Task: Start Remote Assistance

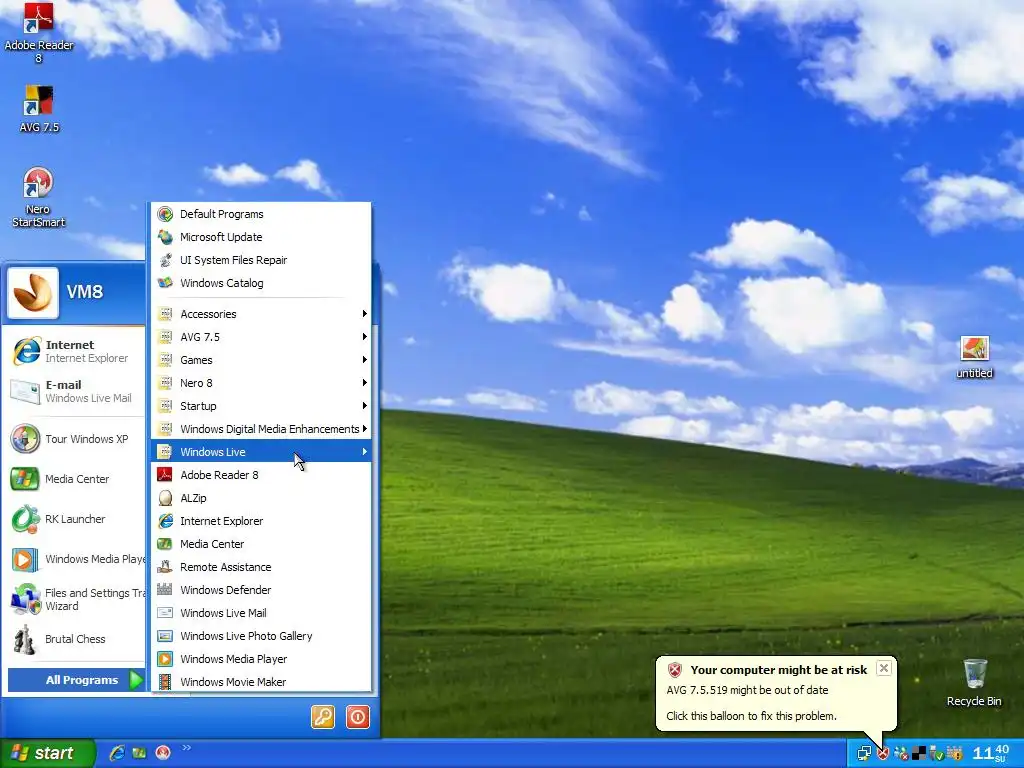Action: coord(261,567)
